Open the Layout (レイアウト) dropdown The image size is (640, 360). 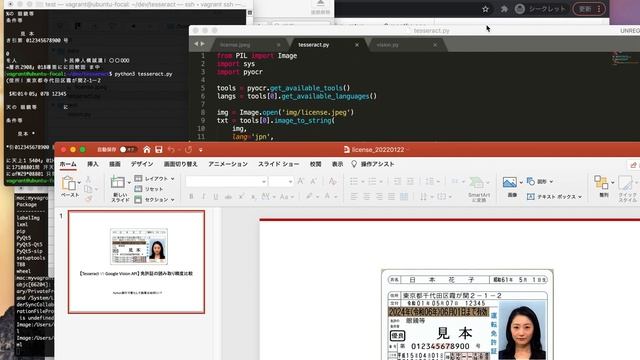[x=155, y=178]
